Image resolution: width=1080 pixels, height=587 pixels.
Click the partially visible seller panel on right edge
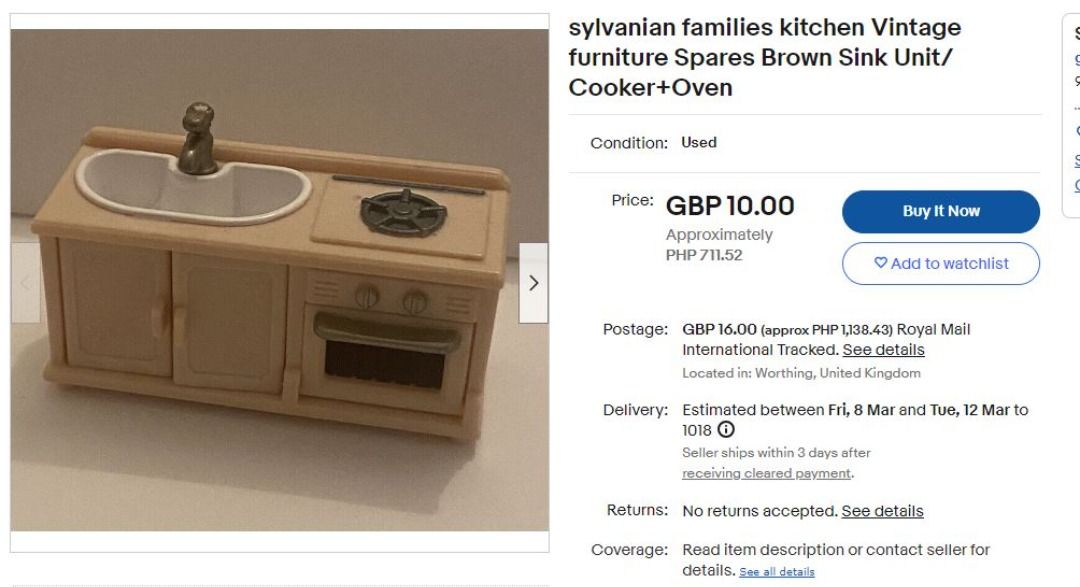(x=1071, y=115)
